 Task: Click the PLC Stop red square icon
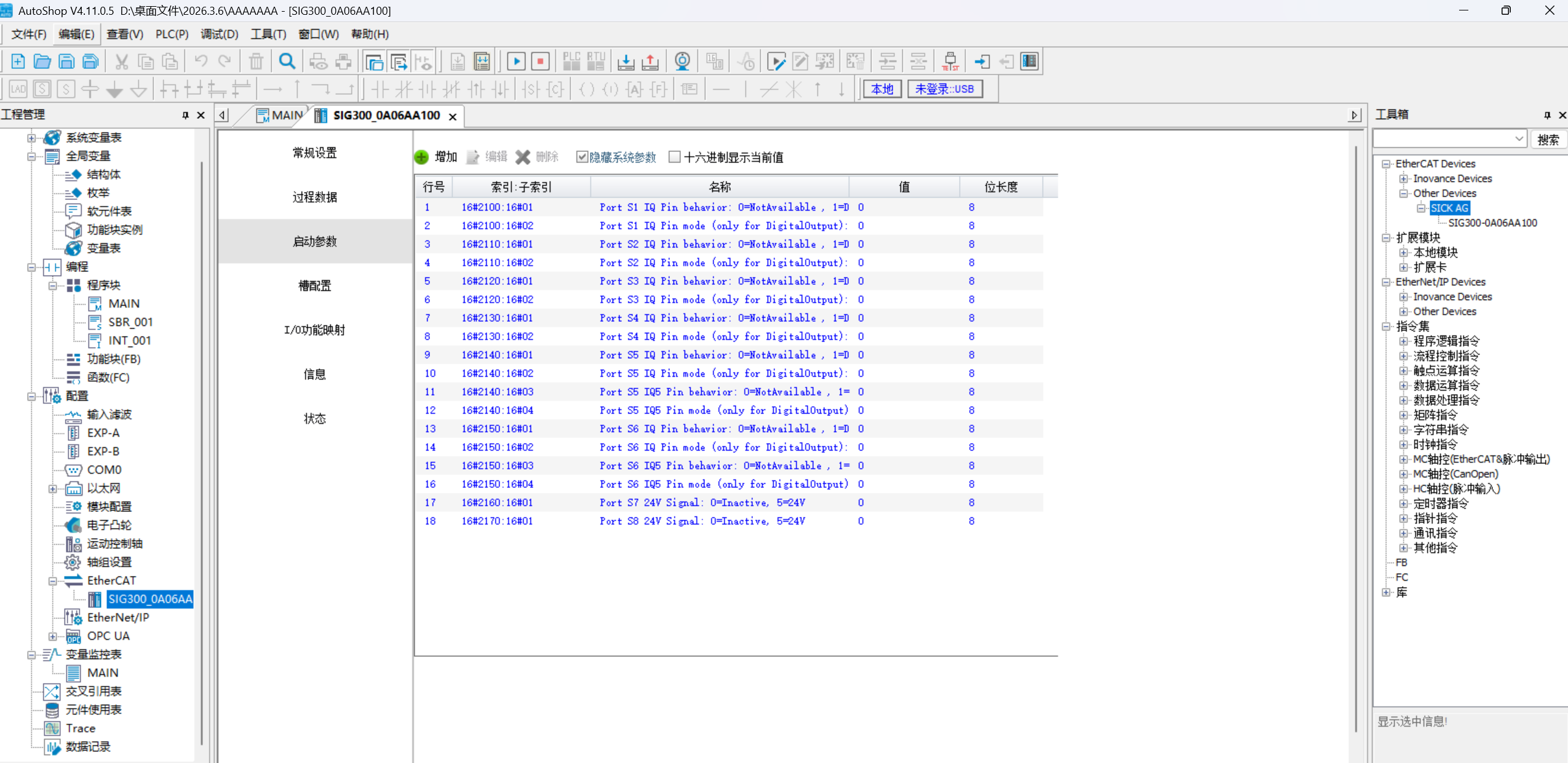click(x=540, y=62)
